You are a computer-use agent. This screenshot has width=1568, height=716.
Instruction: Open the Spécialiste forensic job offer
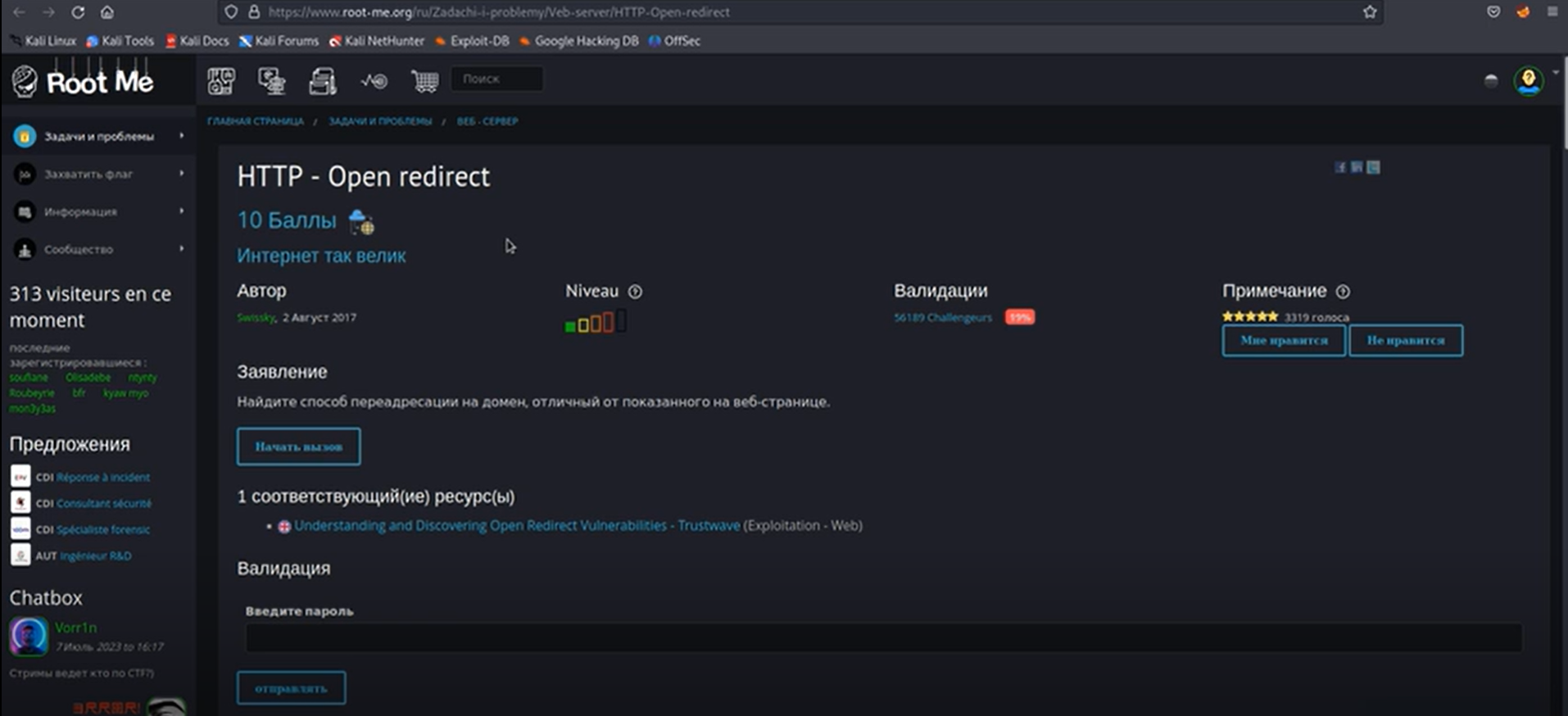[103, 530]
